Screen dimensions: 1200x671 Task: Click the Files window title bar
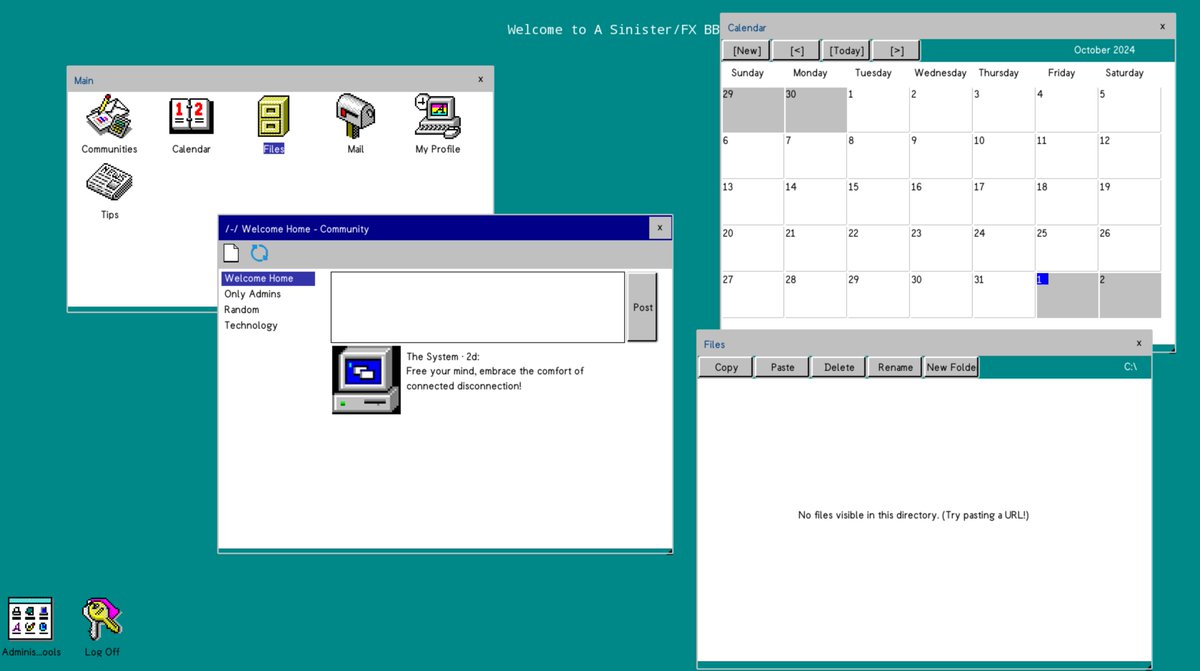tap(925, 343)
